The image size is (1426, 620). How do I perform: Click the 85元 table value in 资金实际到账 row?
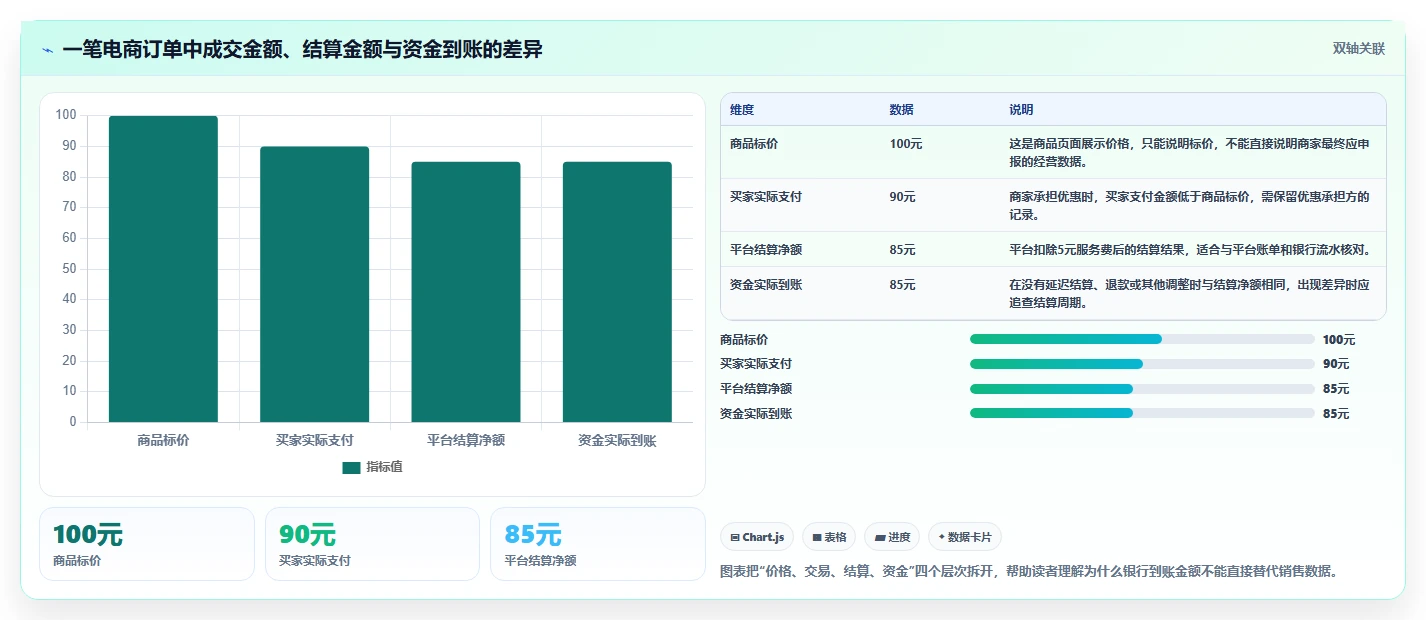tap(902, 285)
